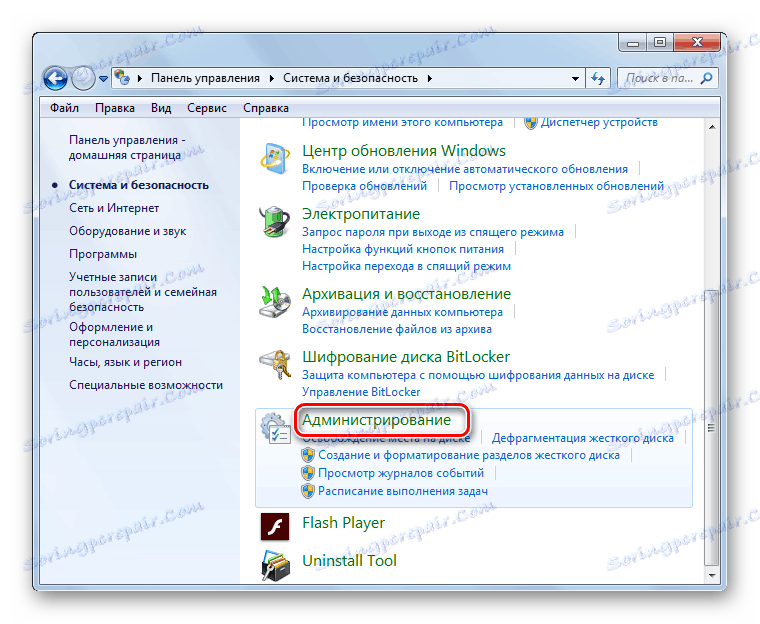
Task: Open recent pages dropdown arrow next to navigation buttons
Action: tap(103, 79)
